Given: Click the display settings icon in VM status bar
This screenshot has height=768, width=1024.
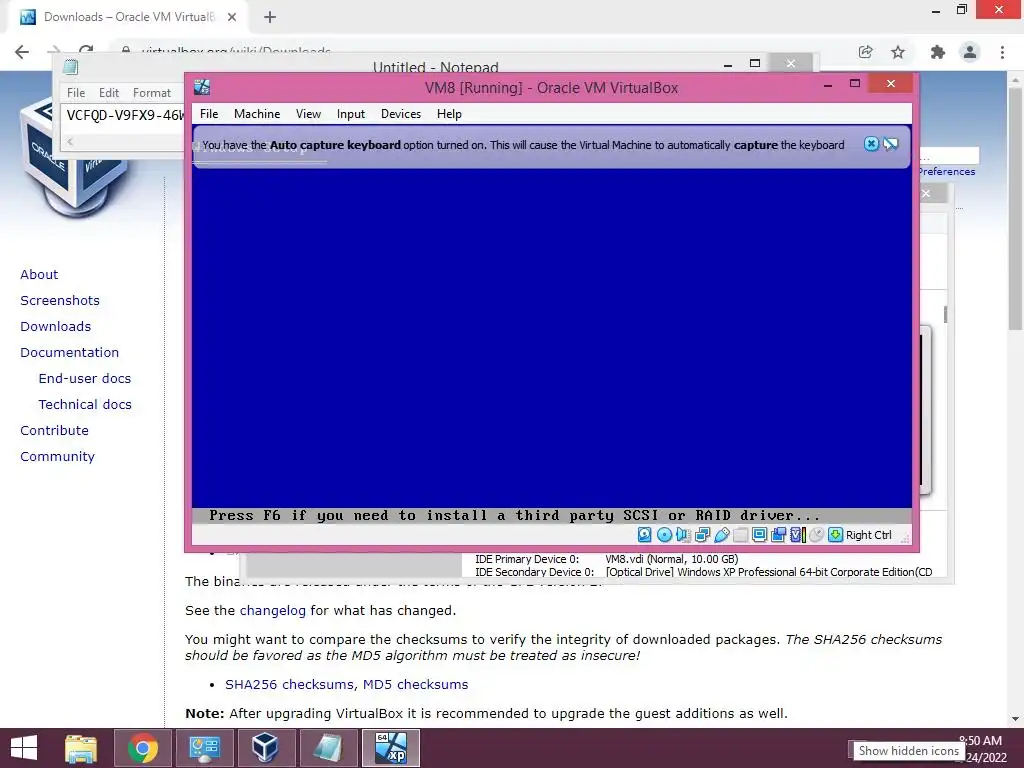Looking at the screenshot, I should [760, 535].
